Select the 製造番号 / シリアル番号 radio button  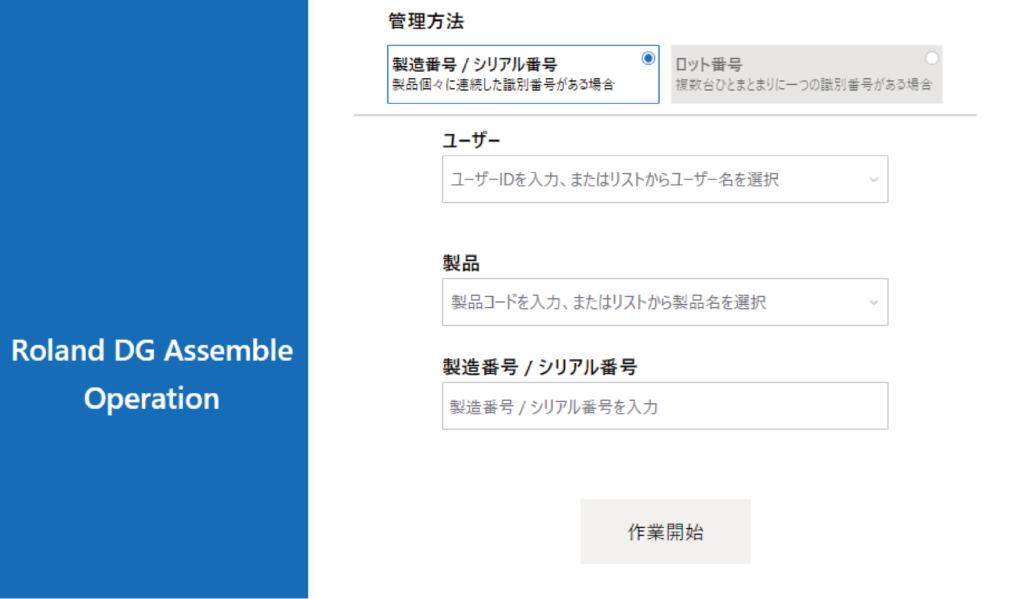click(648, 58)
